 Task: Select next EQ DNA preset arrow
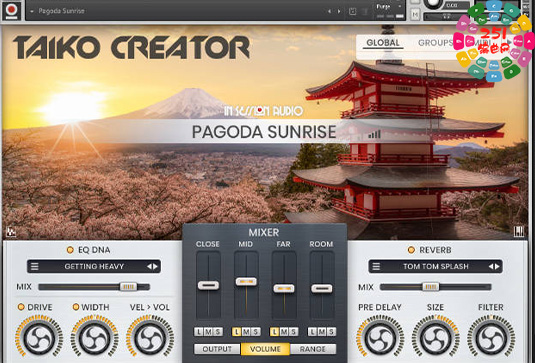click(x=155, y=266)
